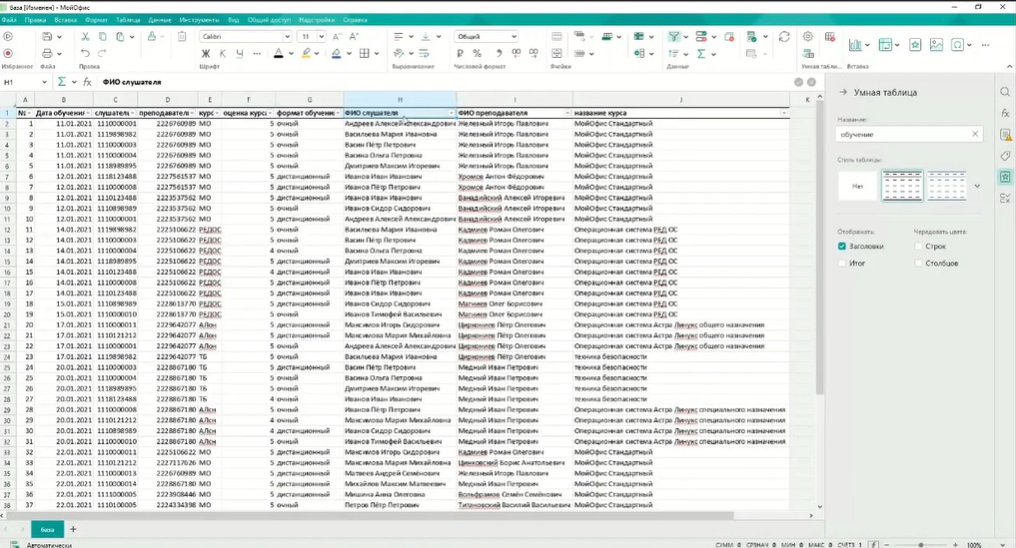This screenshot has height=548, width=1016.
Task: Open the Файл menu
Action: 9,20
